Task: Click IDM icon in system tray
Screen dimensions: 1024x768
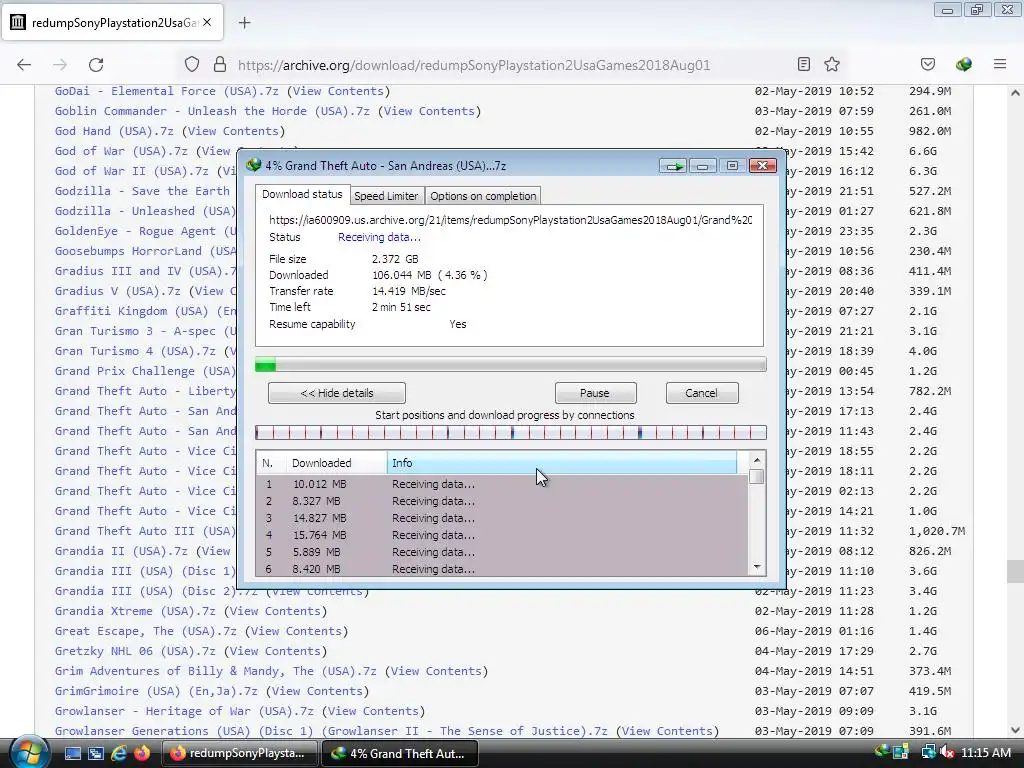Action: [x=882, y=752]
